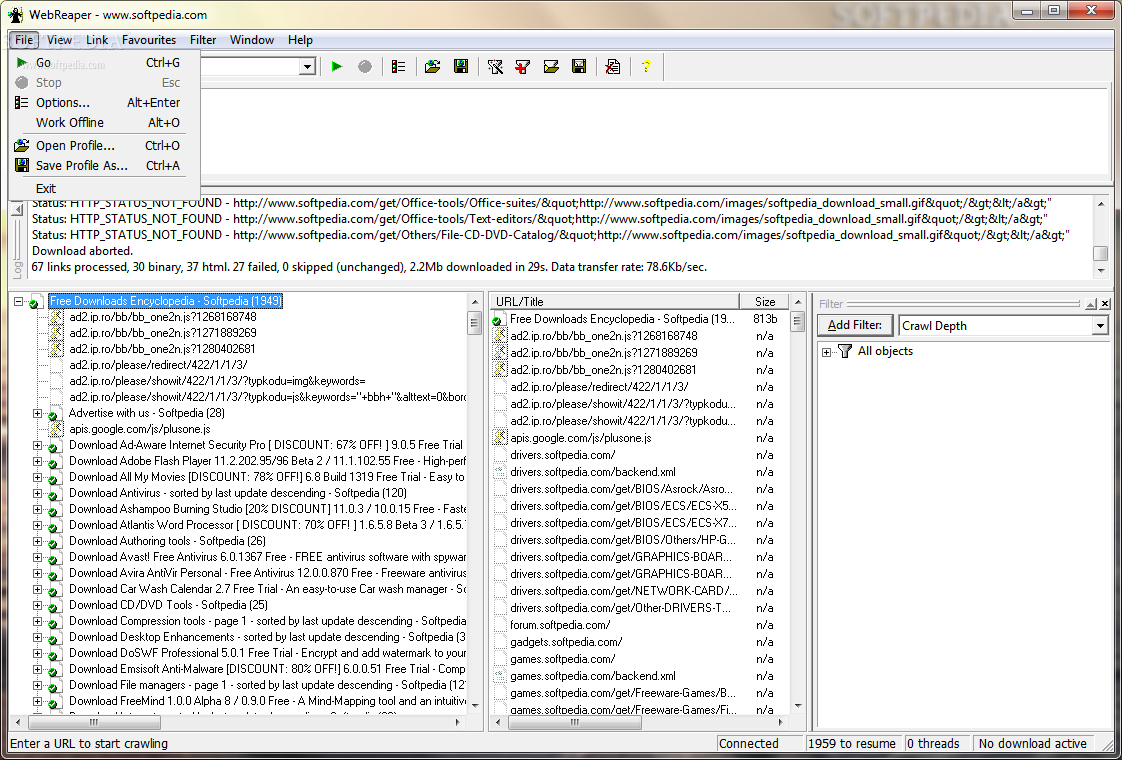
Task: Open the Filter menu
Action: click(203, 40)
